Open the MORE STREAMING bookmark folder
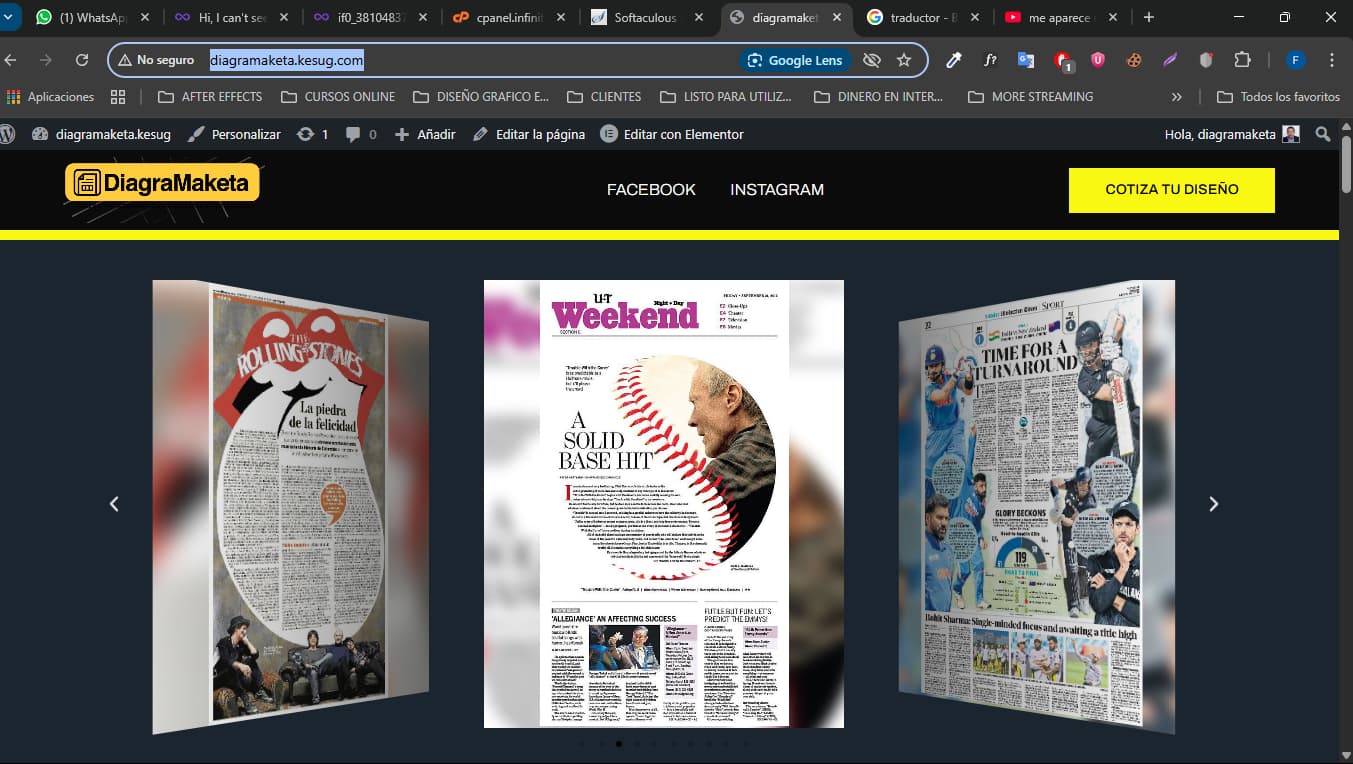The image size is (1353, 764). point(1031,97)
